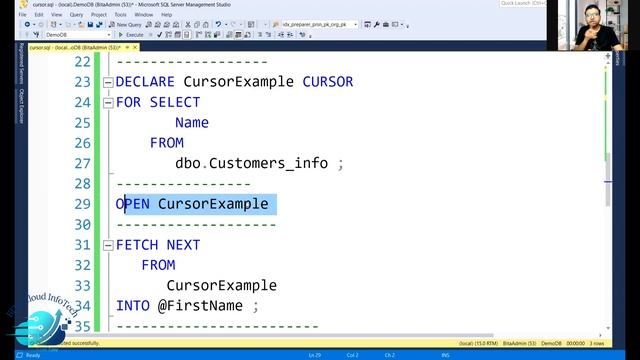Collapse the DECLARE CursorExample block on line 23
The image size is (640, 360).
pyautogui.click(x=108, y=82)
